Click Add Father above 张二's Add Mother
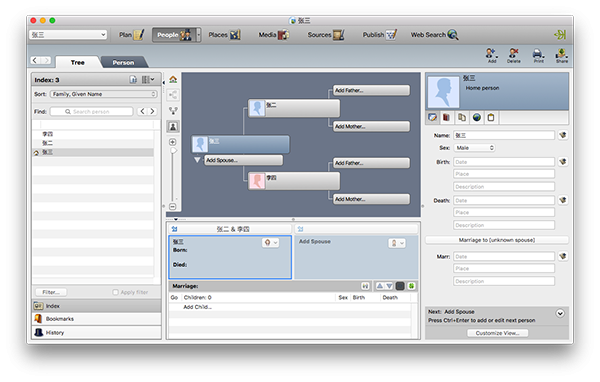This screenshot has width=600, height=382. (371, 90)
